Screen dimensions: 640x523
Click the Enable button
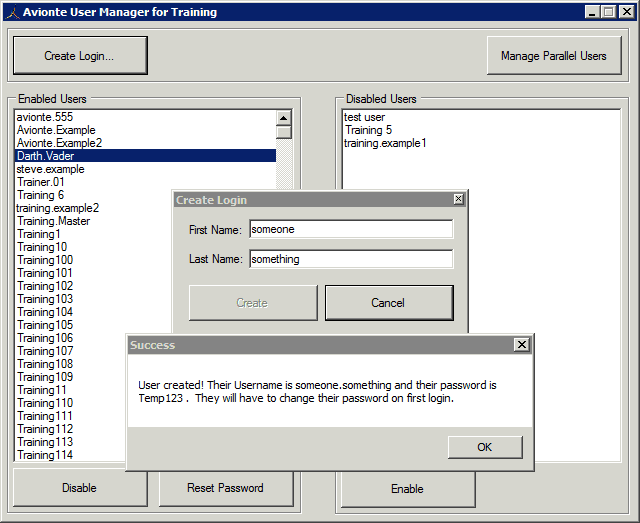(x=408, y=488)
